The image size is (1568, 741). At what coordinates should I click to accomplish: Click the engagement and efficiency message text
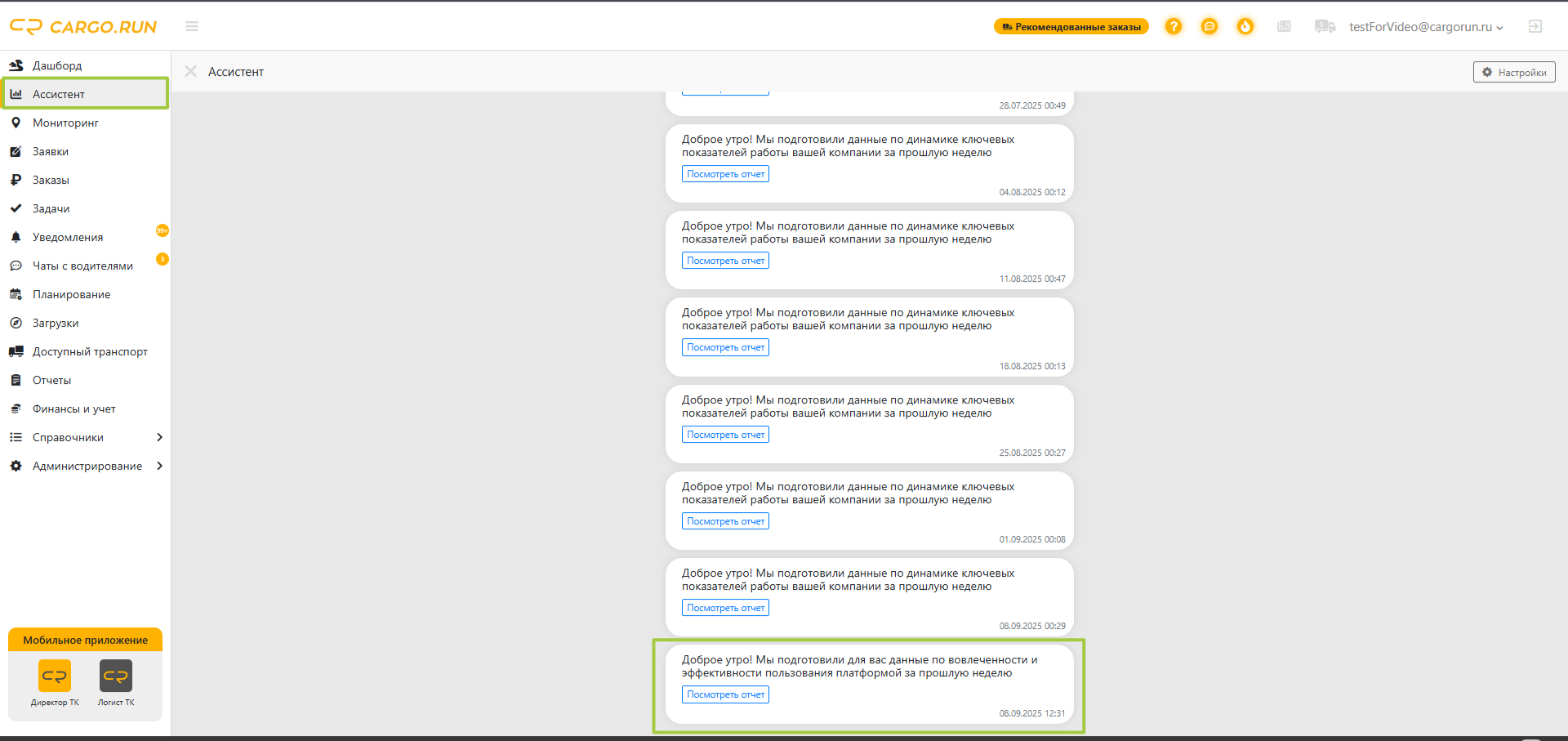click(x=859, y=666)
